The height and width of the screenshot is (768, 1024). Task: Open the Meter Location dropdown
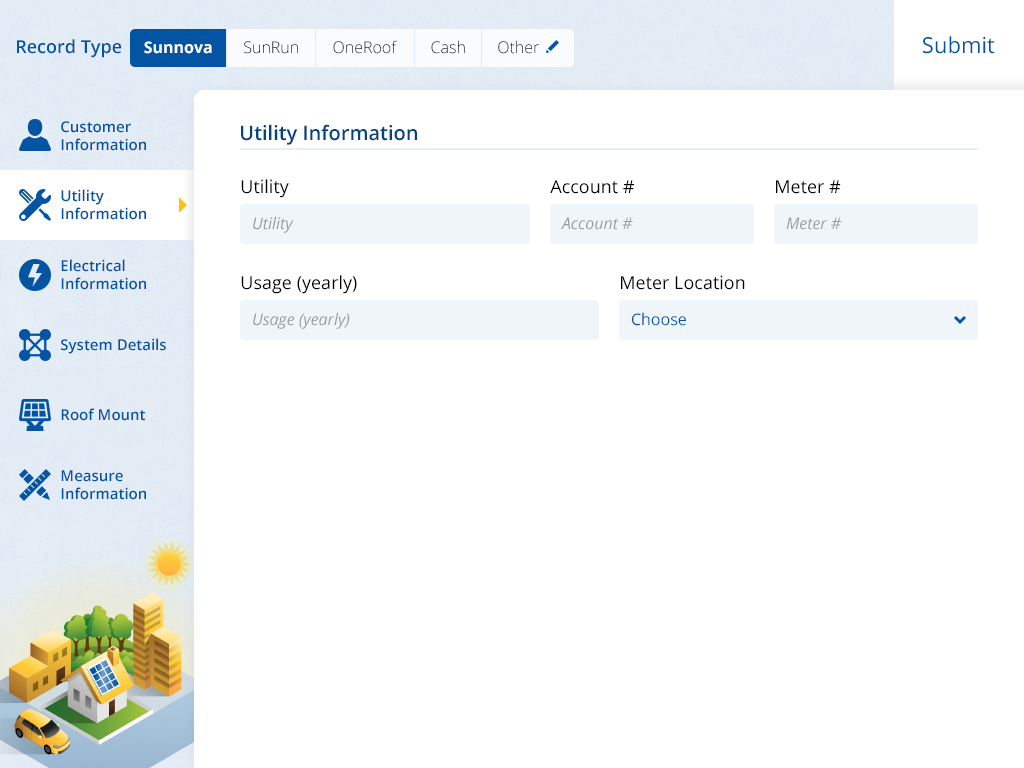click(x=798, y=320)
